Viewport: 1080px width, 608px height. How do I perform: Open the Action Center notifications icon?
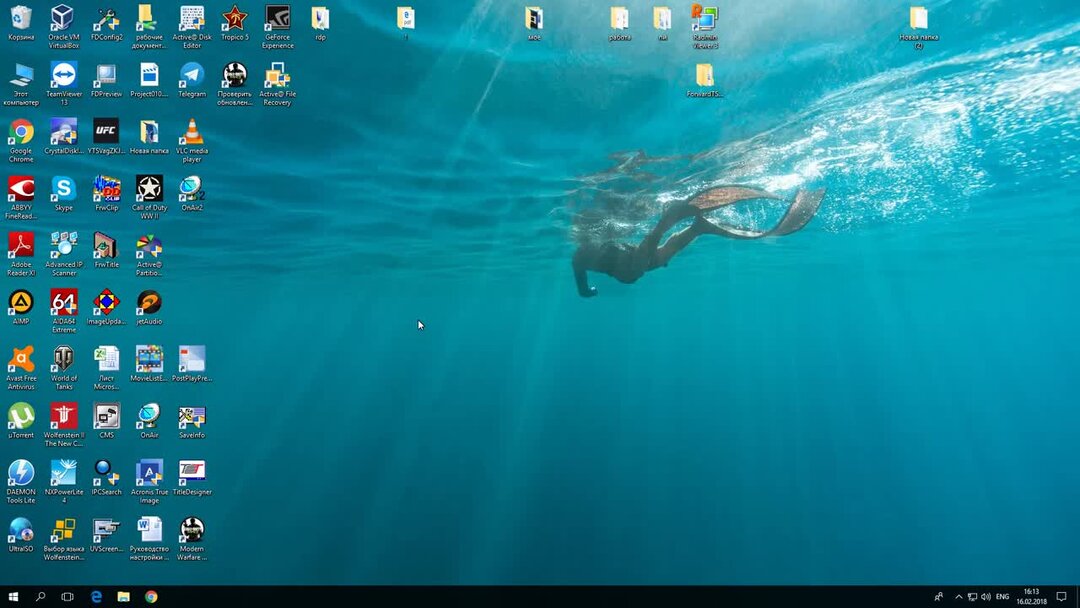1061,596
